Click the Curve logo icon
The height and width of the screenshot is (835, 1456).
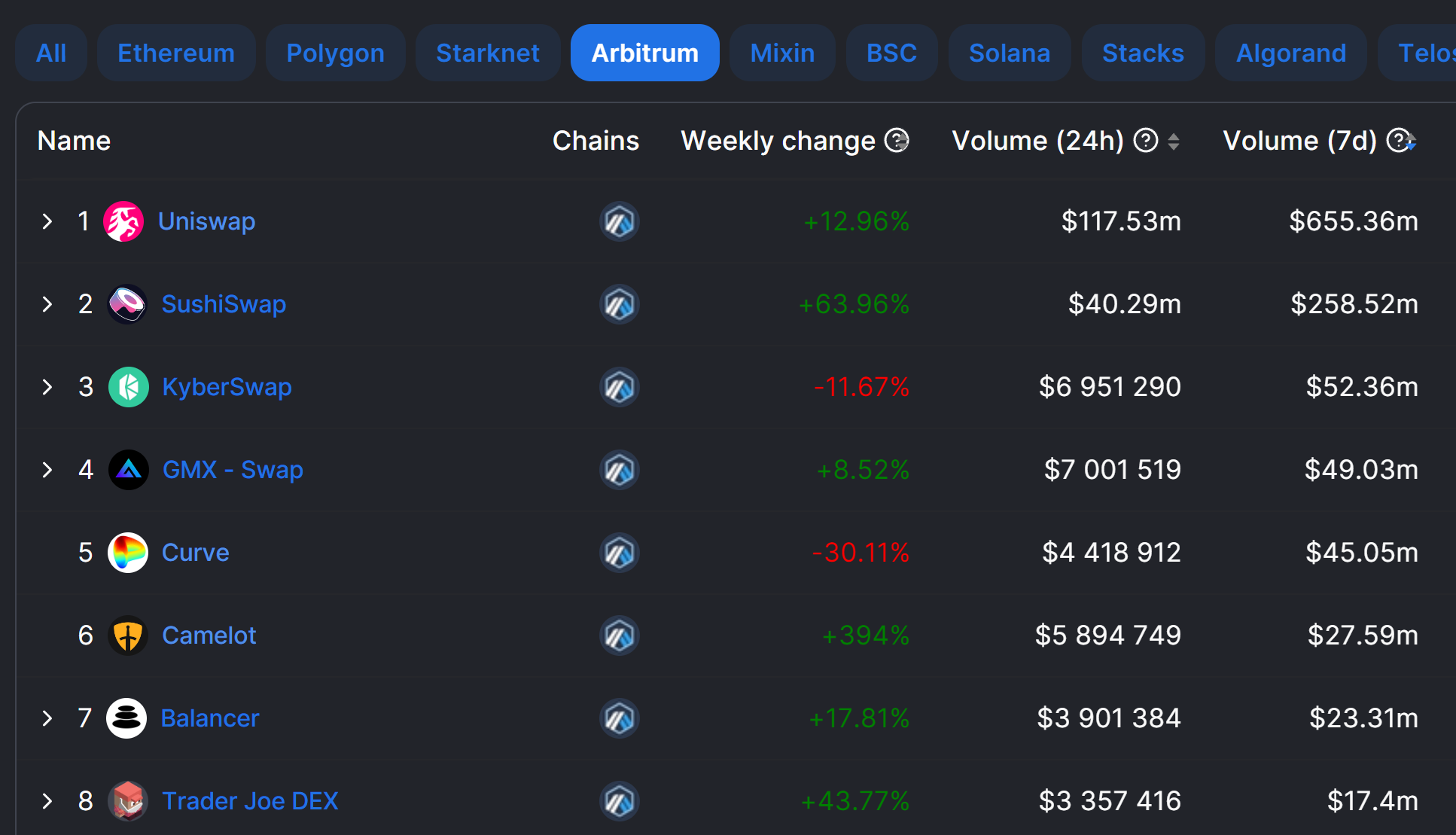point(128,553)
